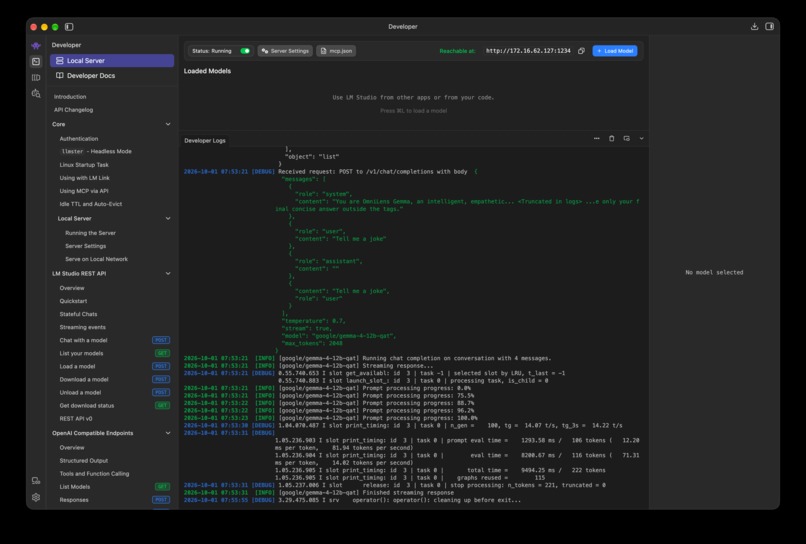Open OpenAI Compatible Endpoints Overview page
806x544 pixels.
click(x=72, y=448)
